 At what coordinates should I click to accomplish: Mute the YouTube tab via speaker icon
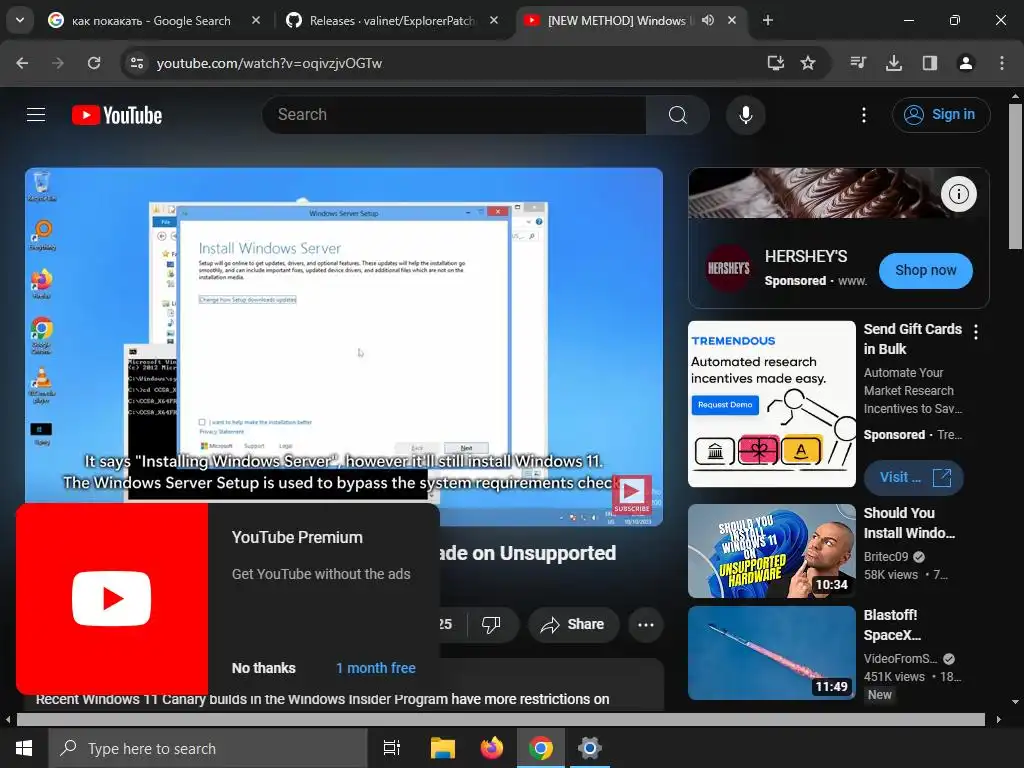click(x=708, y=20)
